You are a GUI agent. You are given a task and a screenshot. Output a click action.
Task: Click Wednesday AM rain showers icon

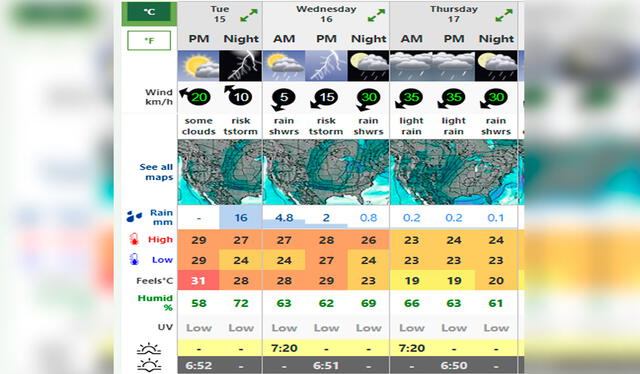pyautogui.click(x=284, y=66)
